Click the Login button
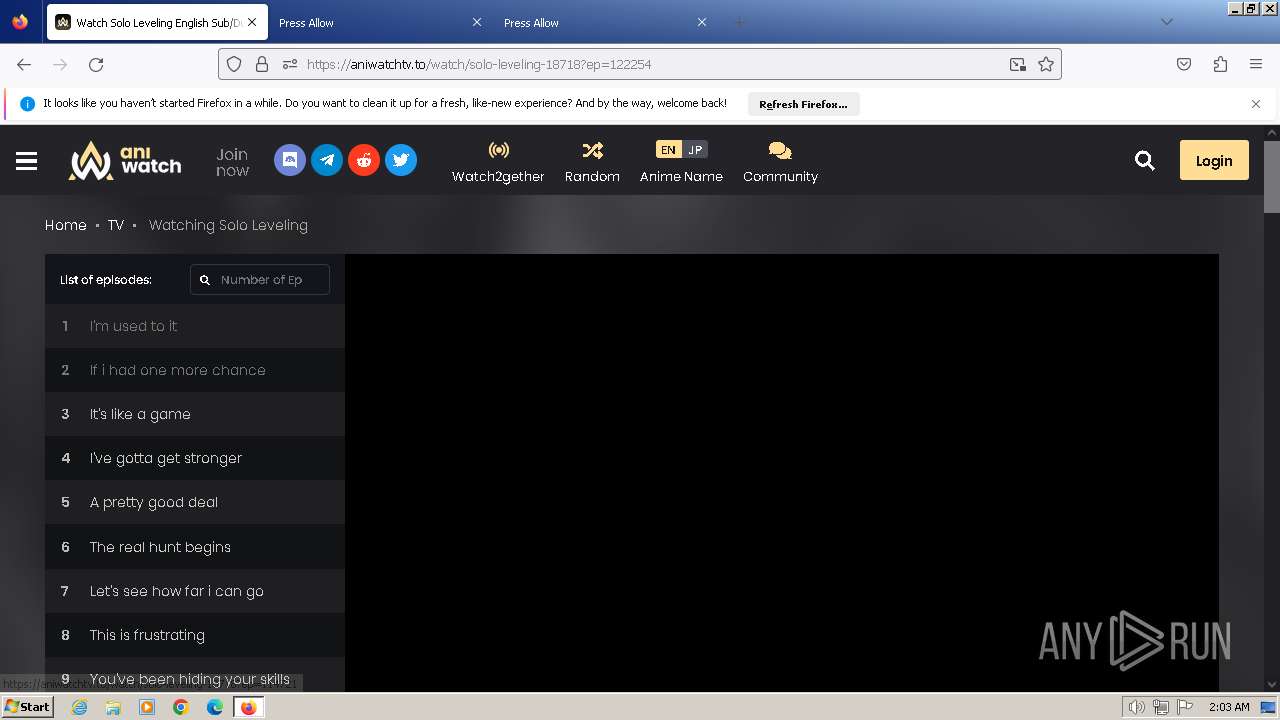Viewport: 1280px width, 720px height. 1214,160
